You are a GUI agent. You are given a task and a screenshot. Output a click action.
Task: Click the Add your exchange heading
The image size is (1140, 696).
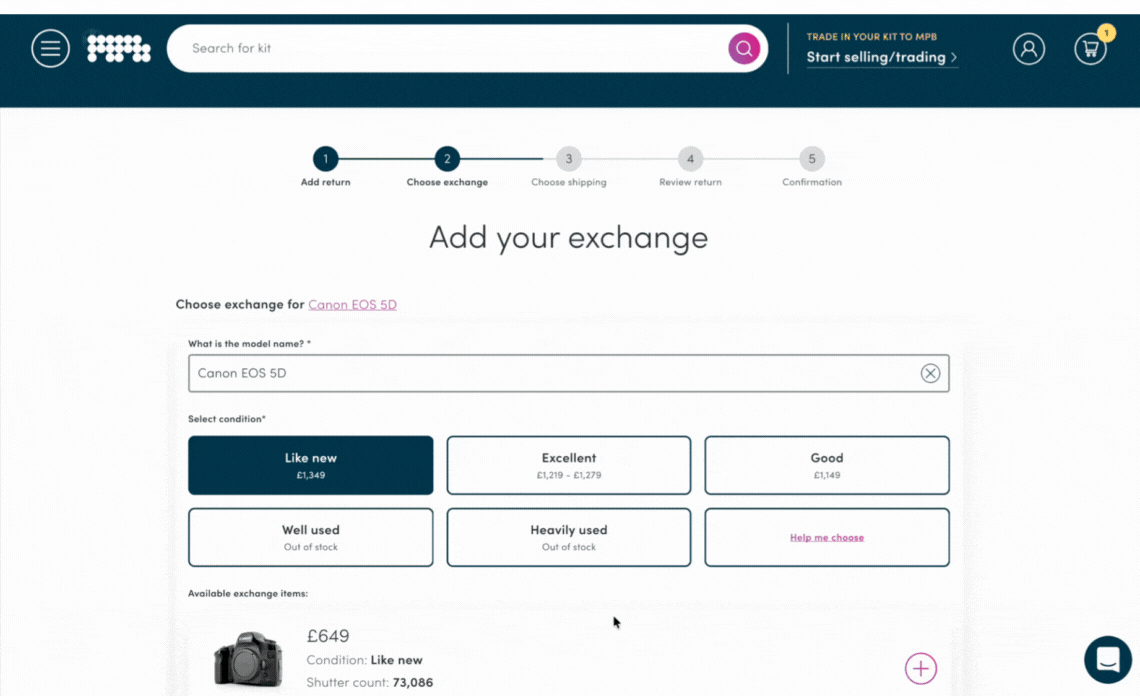pyautogui.click(x=569, y=237)
